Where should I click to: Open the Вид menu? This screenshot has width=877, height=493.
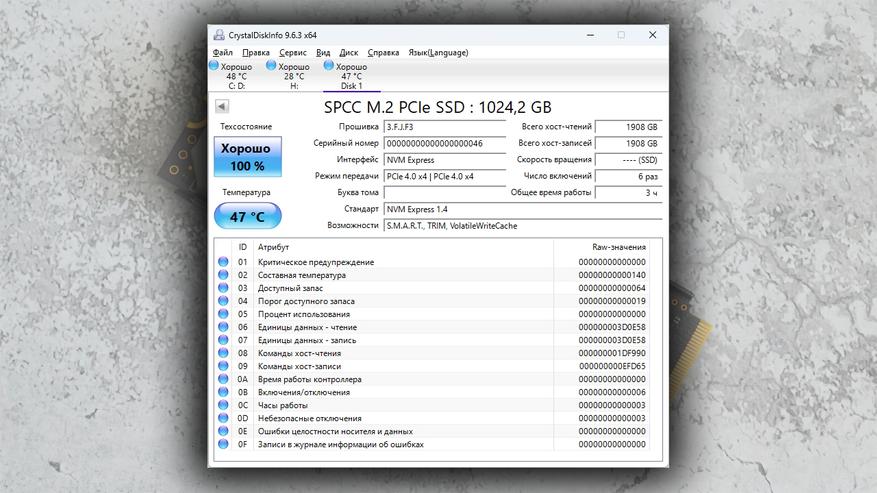(x=323, y=53)
